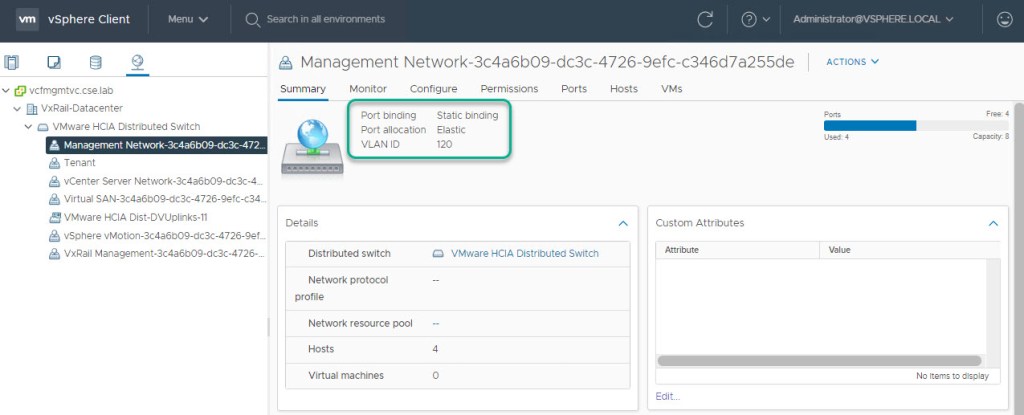The height and width of the screenshot is (415, 1024).
Task: Switch to the Configure tab
Action: [433, 89]
